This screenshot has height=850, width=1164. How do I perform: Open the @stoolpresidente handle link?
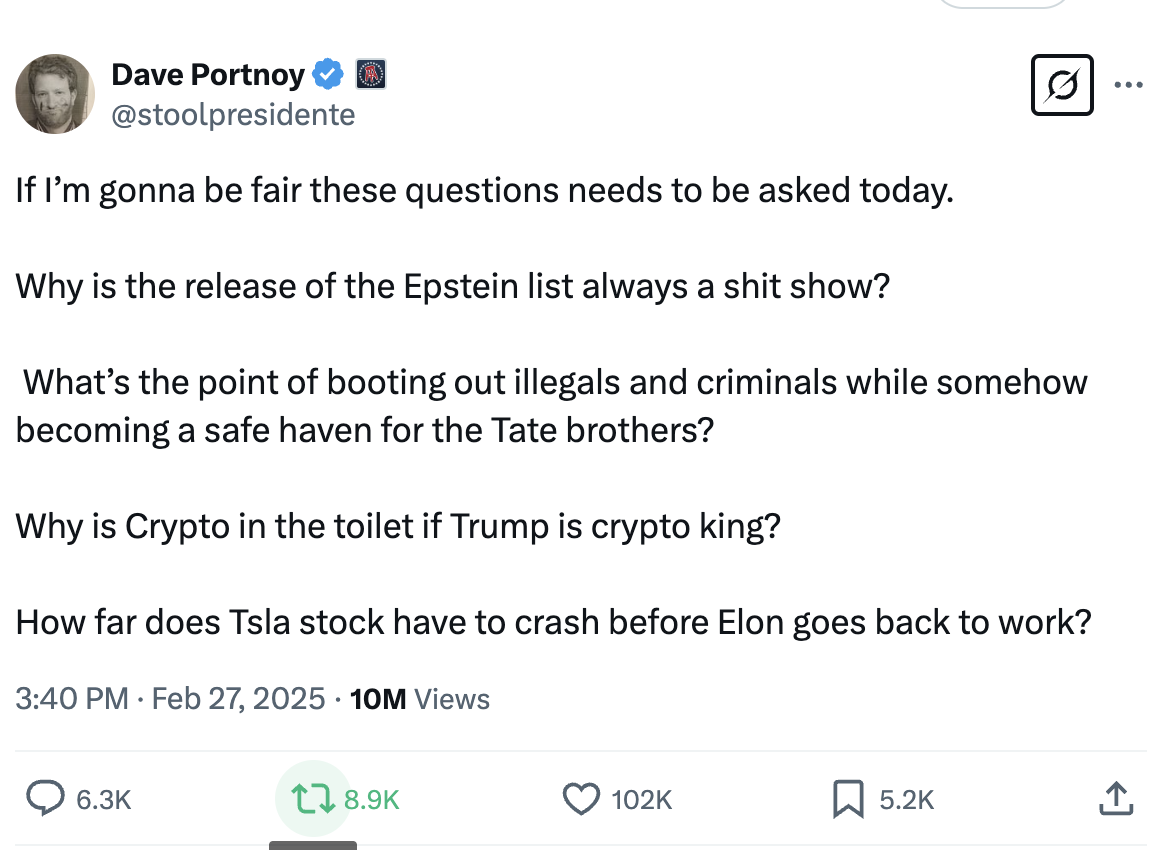(233, 115)
